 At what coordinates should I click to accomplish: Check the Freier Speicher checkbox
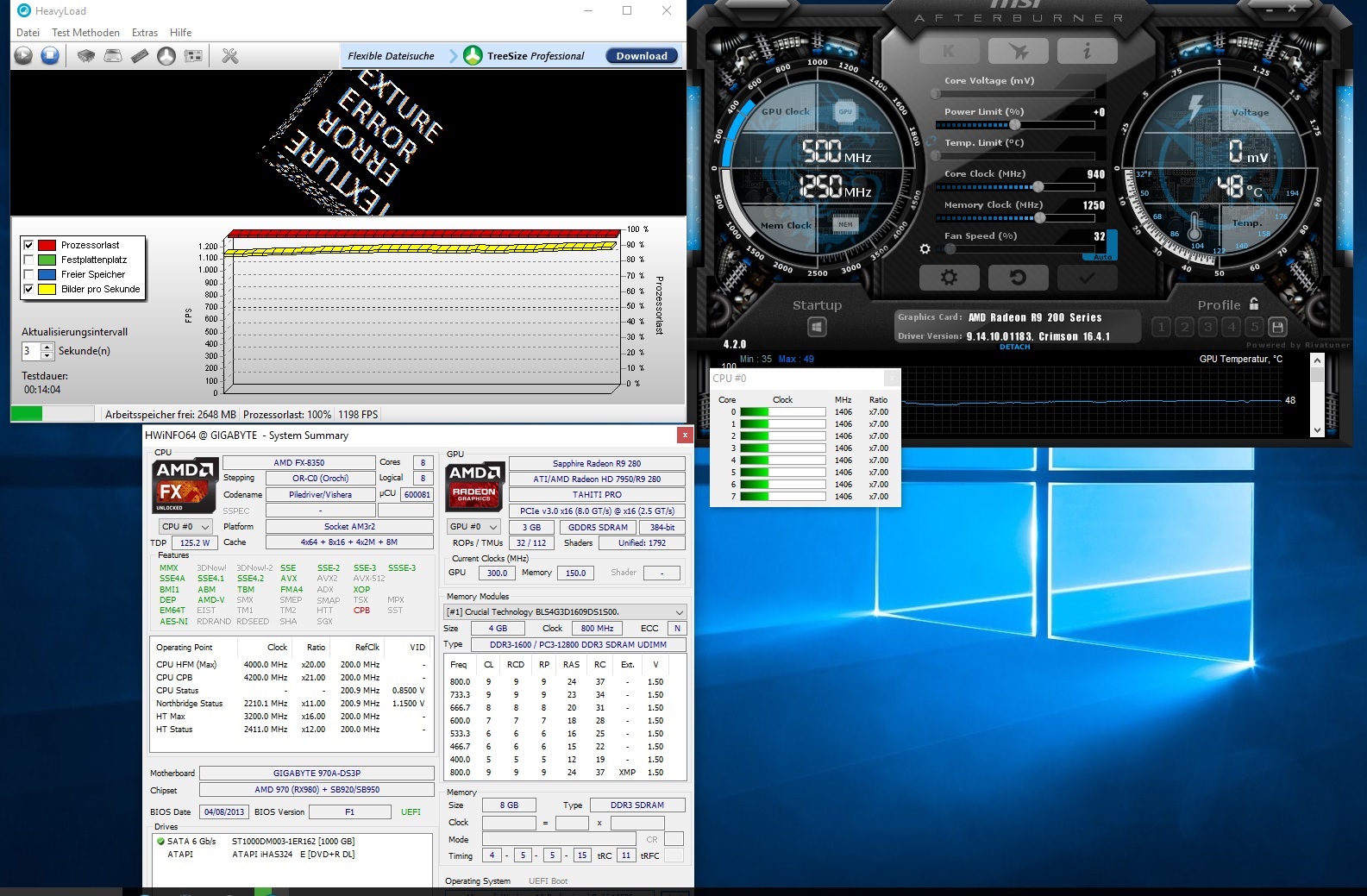28,274
